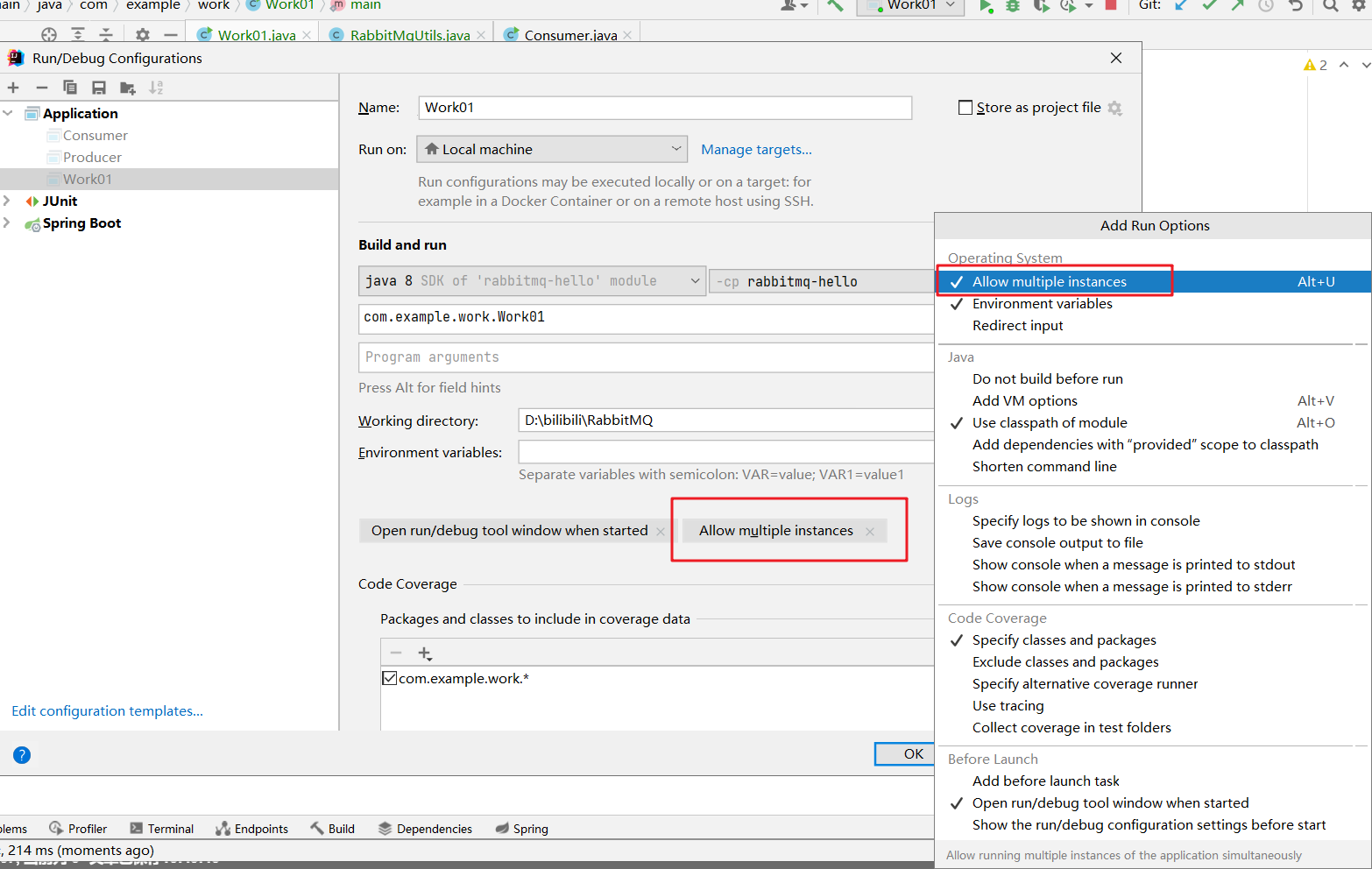Click the Build project hammer icon
Viewport: 1372px width, 869px height.
click(835, 5)
